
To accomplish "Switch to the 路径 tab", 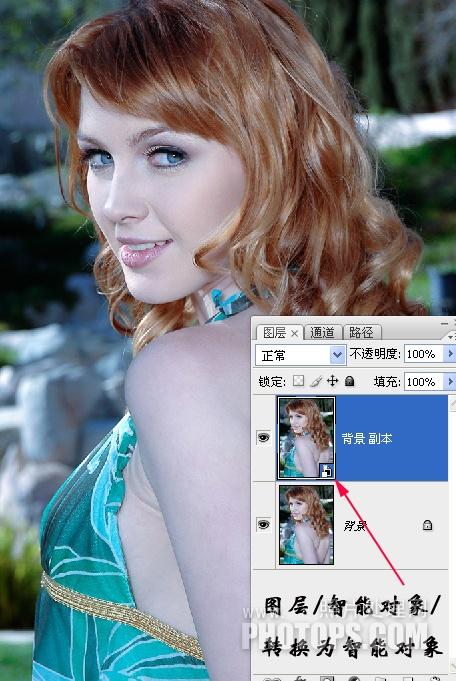I will click(361, 333).
